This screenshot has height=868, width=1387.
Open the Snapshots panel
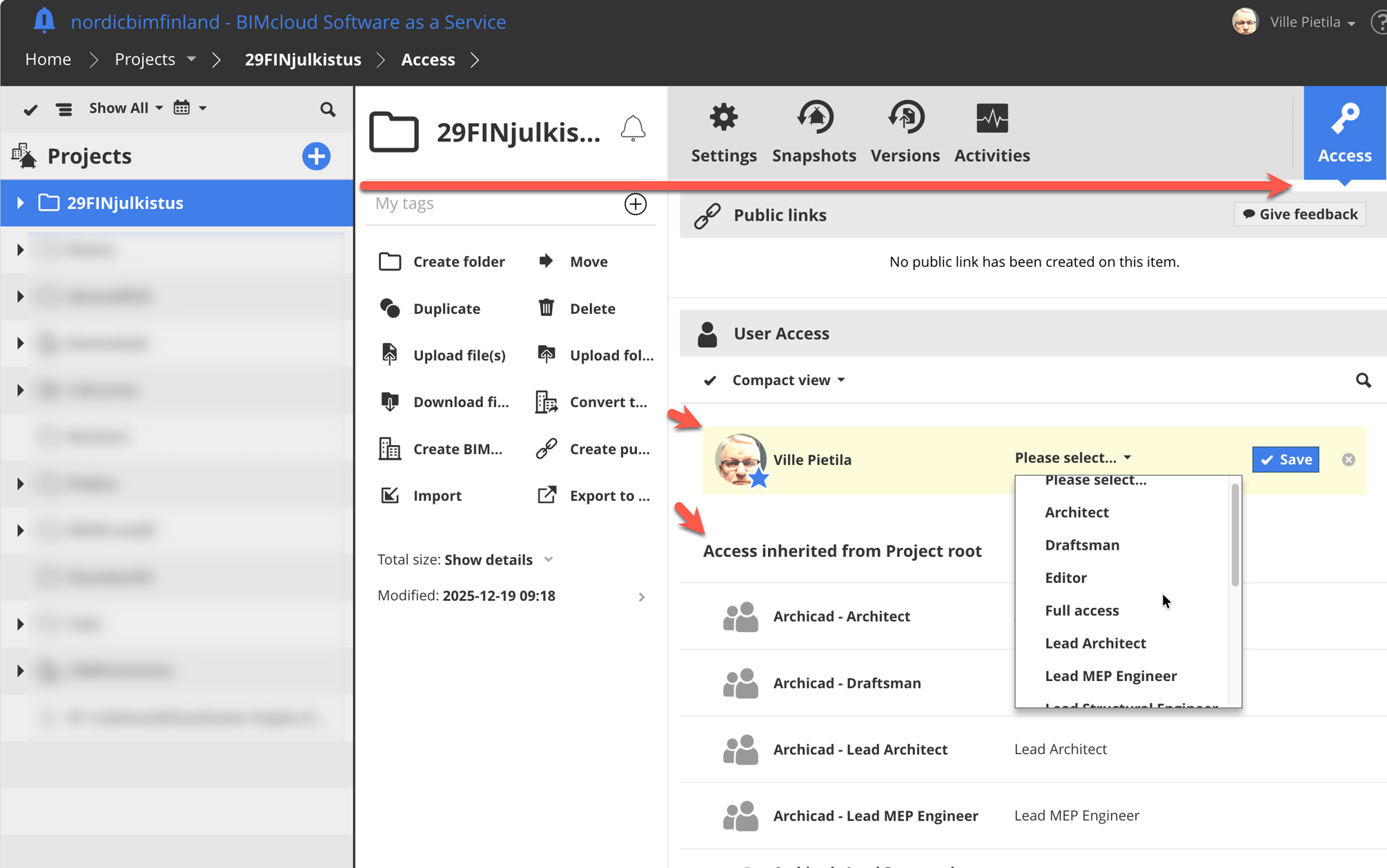[814, 131]
